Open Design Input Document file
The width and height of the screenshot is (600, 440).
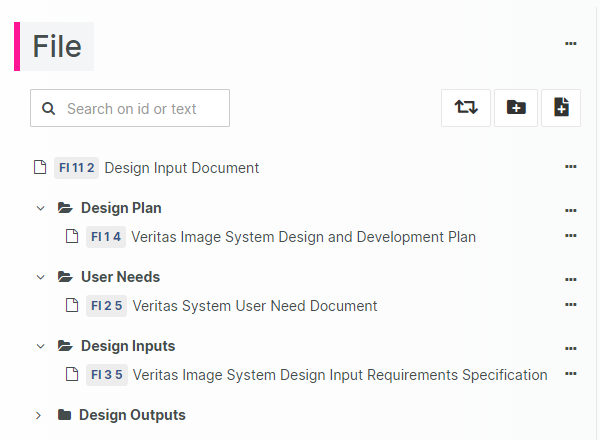[x=181, y=168]
